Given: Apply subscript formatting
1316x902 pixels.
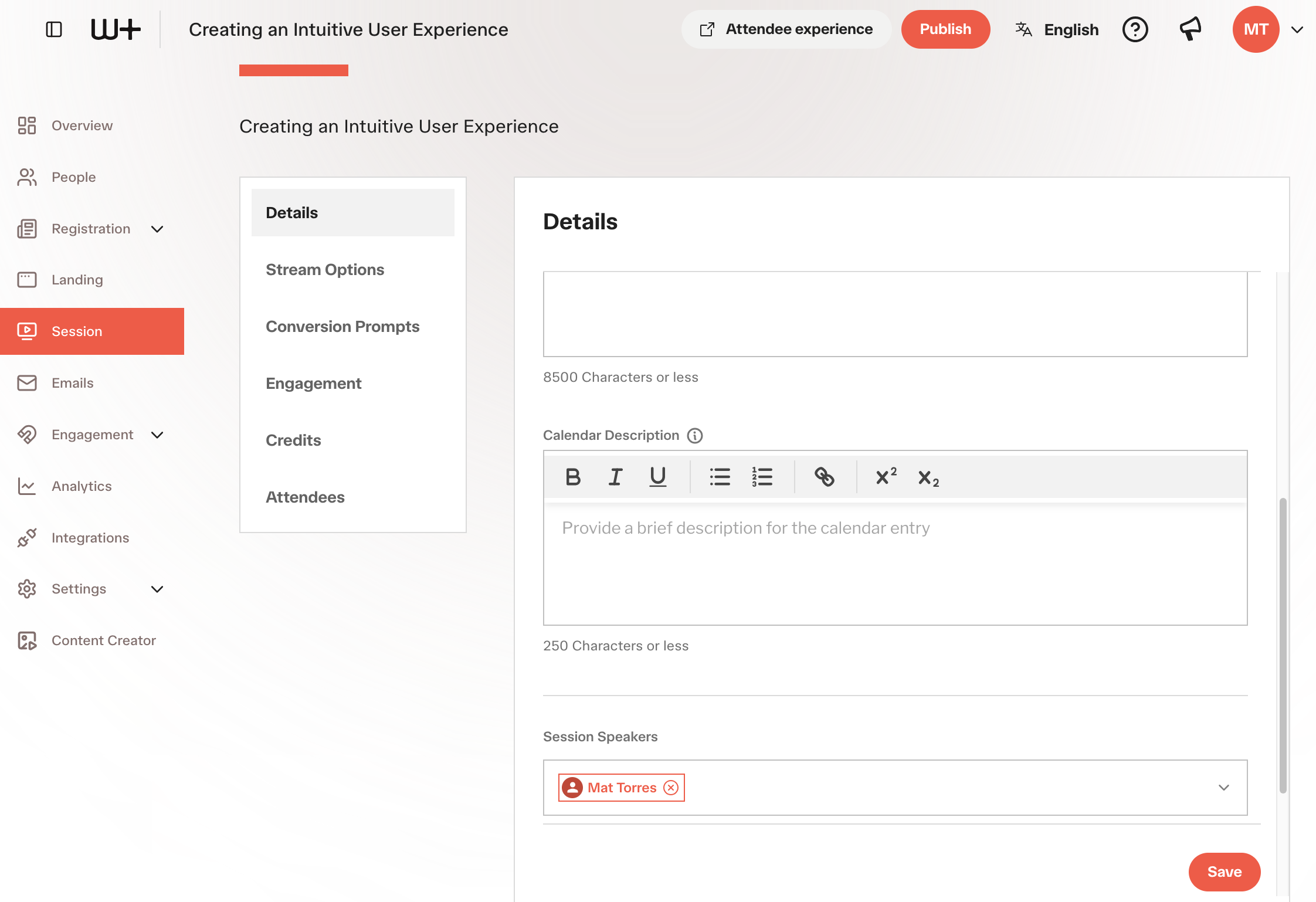Looking at the screenshot, I should 928,478.
